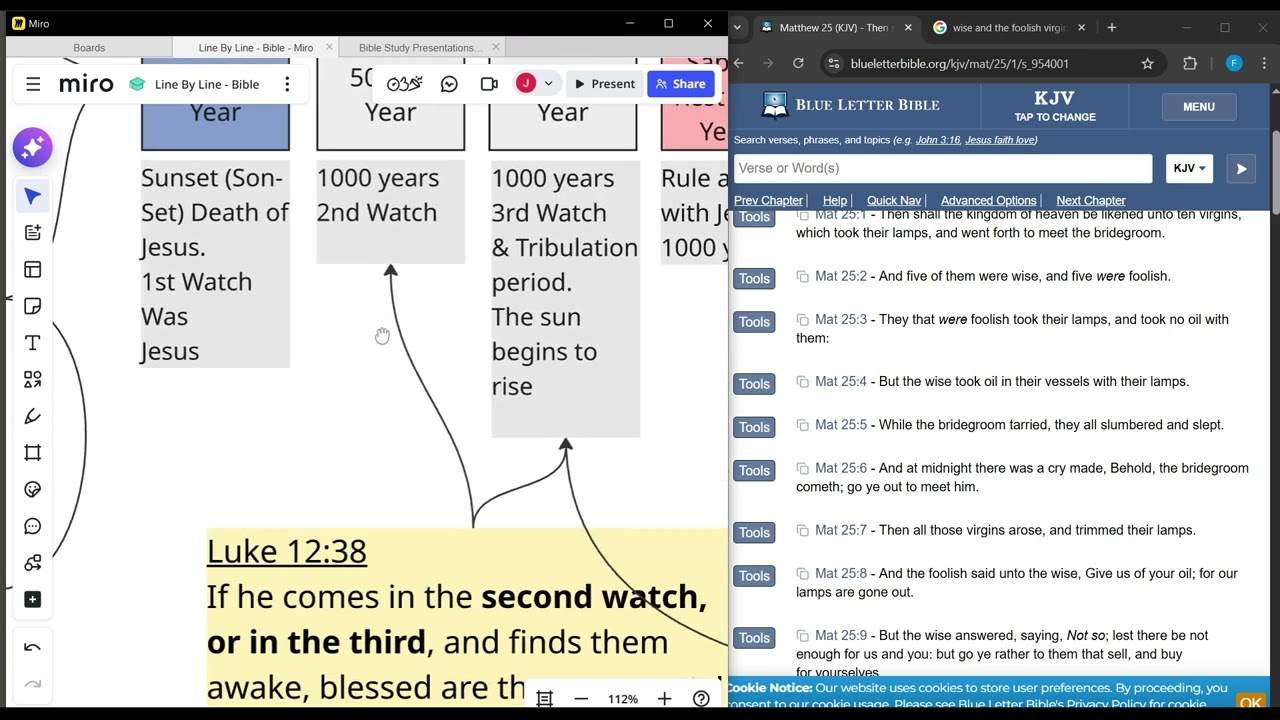Start video call camera icon
Image resolution: width=1280 pixels, height=720 pixels.
tap(489, 84)
